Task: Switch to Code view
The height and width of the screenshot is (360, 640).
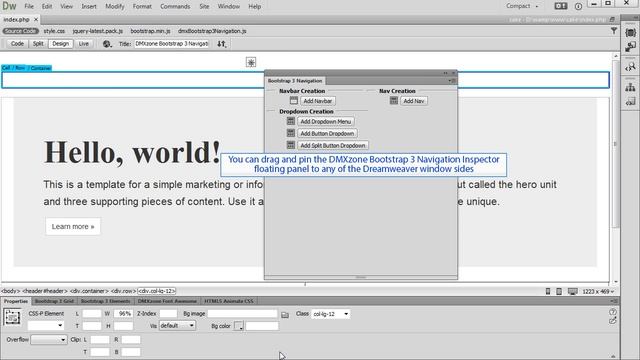Action: pos(17,44)
